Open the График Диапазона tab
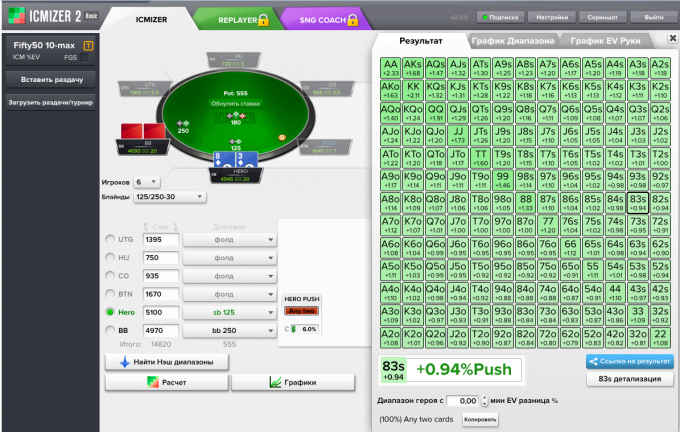The image size is (680, 432). click(x=513, y=41)
